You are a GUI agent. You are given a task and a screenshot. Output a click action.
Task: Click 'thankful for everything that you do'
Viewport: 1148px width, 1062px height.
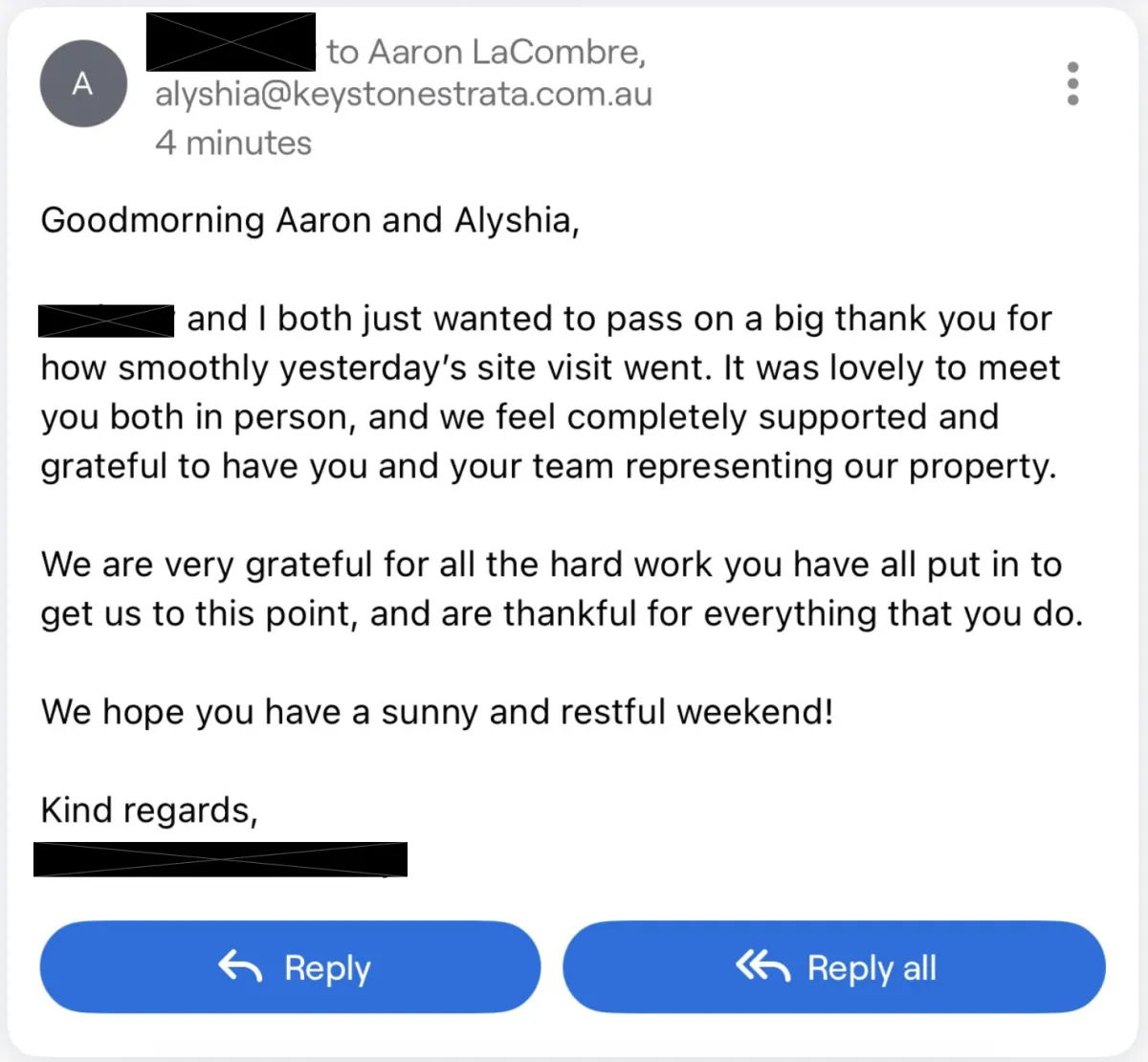point(792,613)
